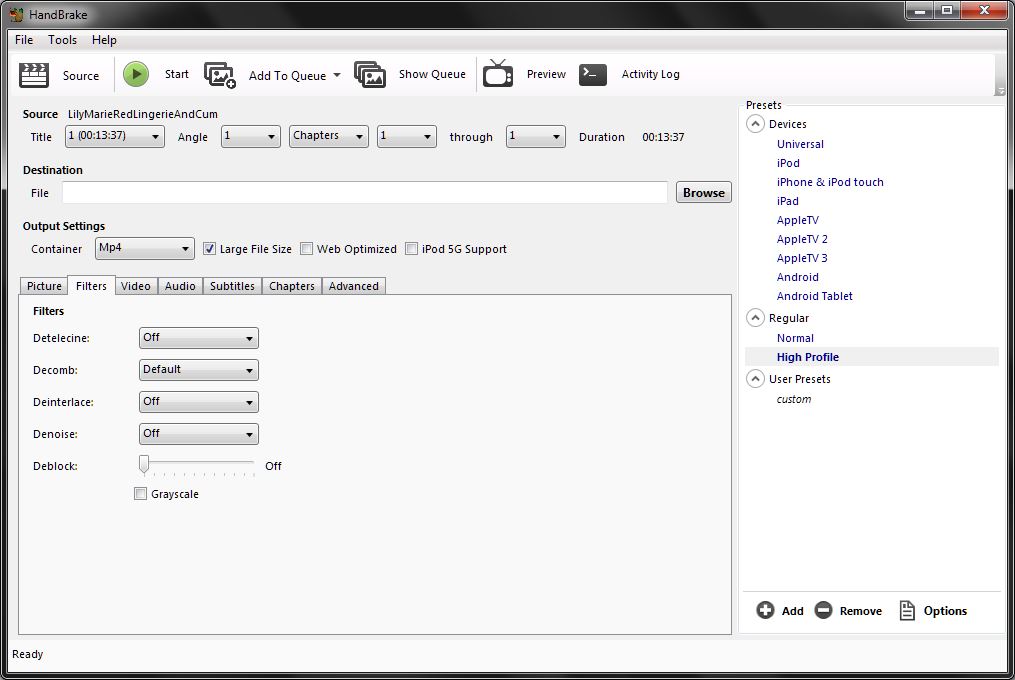The image size is (1015, 680).
Task: Open the Decomb dropdown
Action: [199, 370]
